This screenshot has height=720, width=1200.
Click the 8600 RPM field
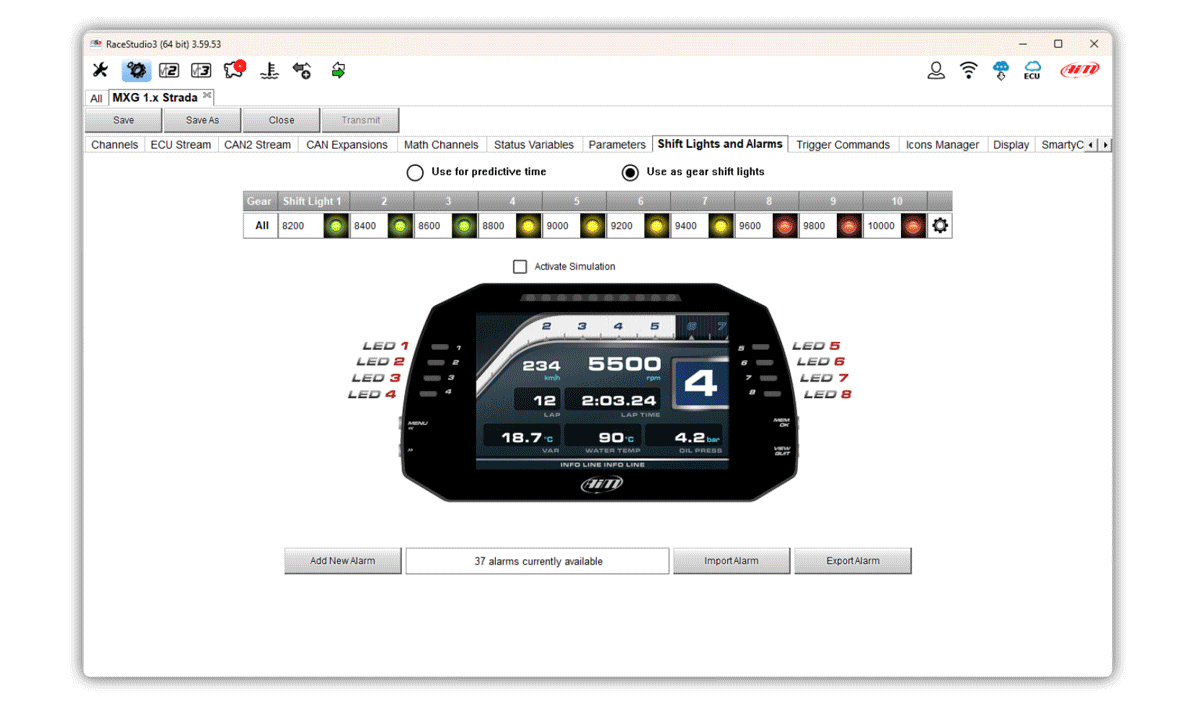(x=433, y=226)
